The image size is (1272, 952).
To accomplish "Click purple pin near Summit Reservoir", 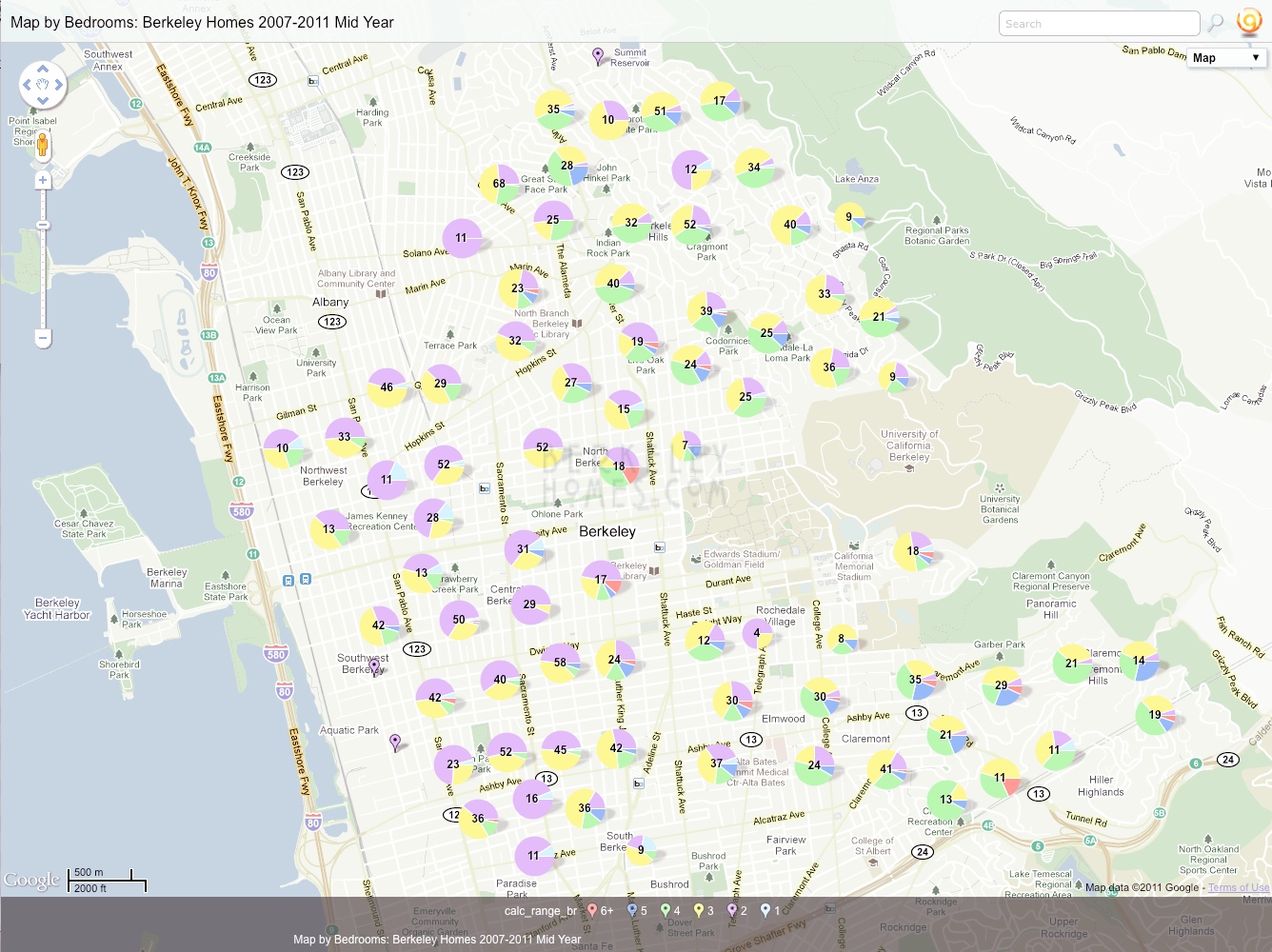I will pyautogui.click(x=598, y=56).
